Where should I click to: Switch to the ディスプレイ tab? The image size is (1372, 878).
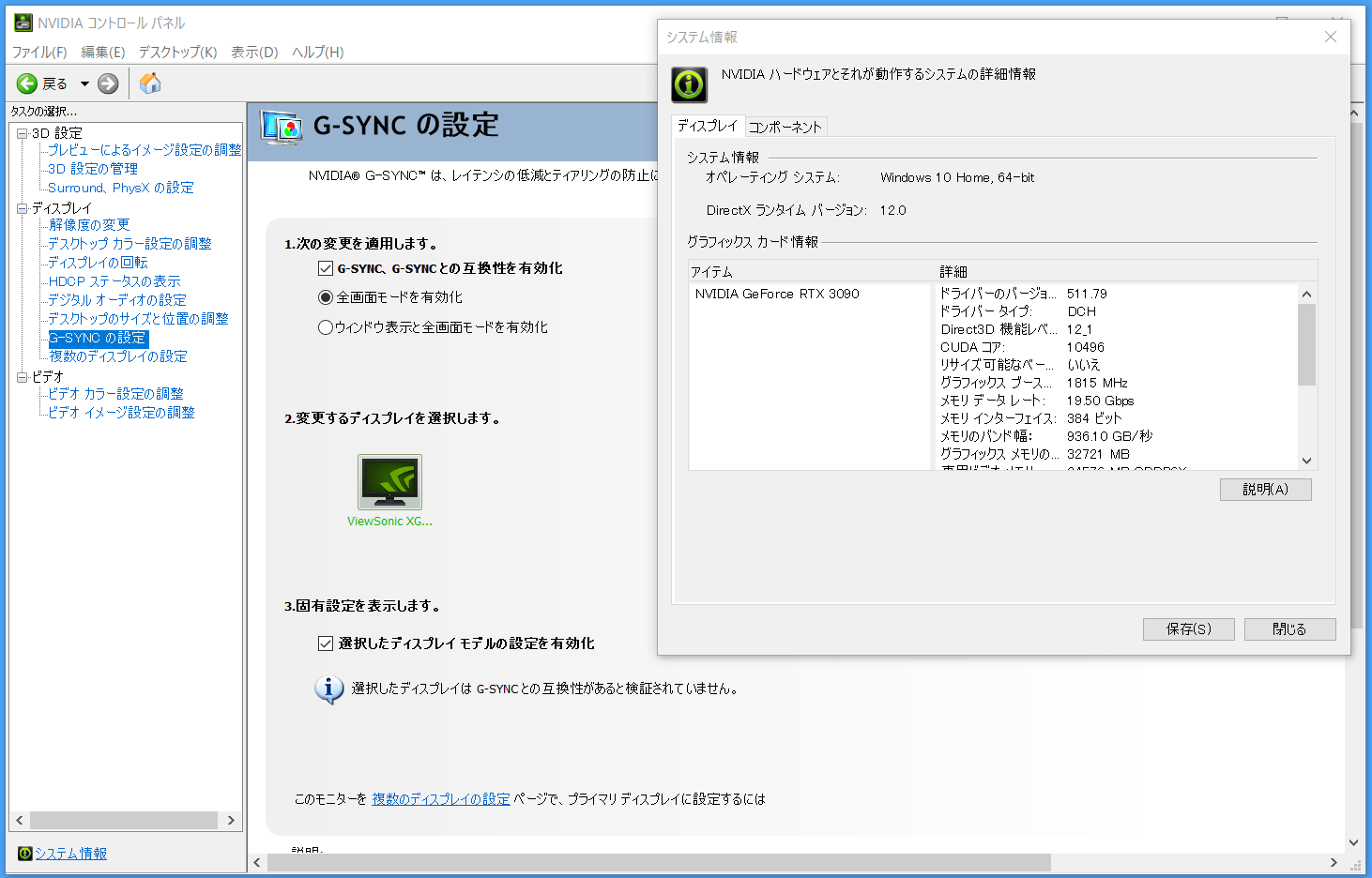click(708, 126)
